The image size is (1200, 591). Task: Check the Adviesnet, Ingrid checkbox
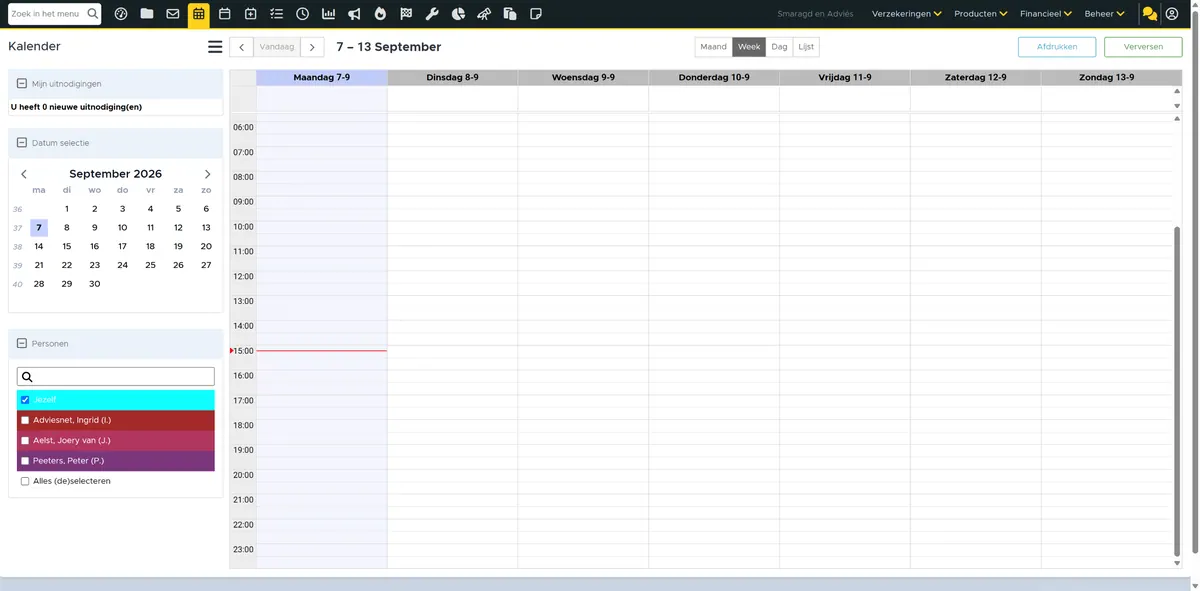click(25, 420)
